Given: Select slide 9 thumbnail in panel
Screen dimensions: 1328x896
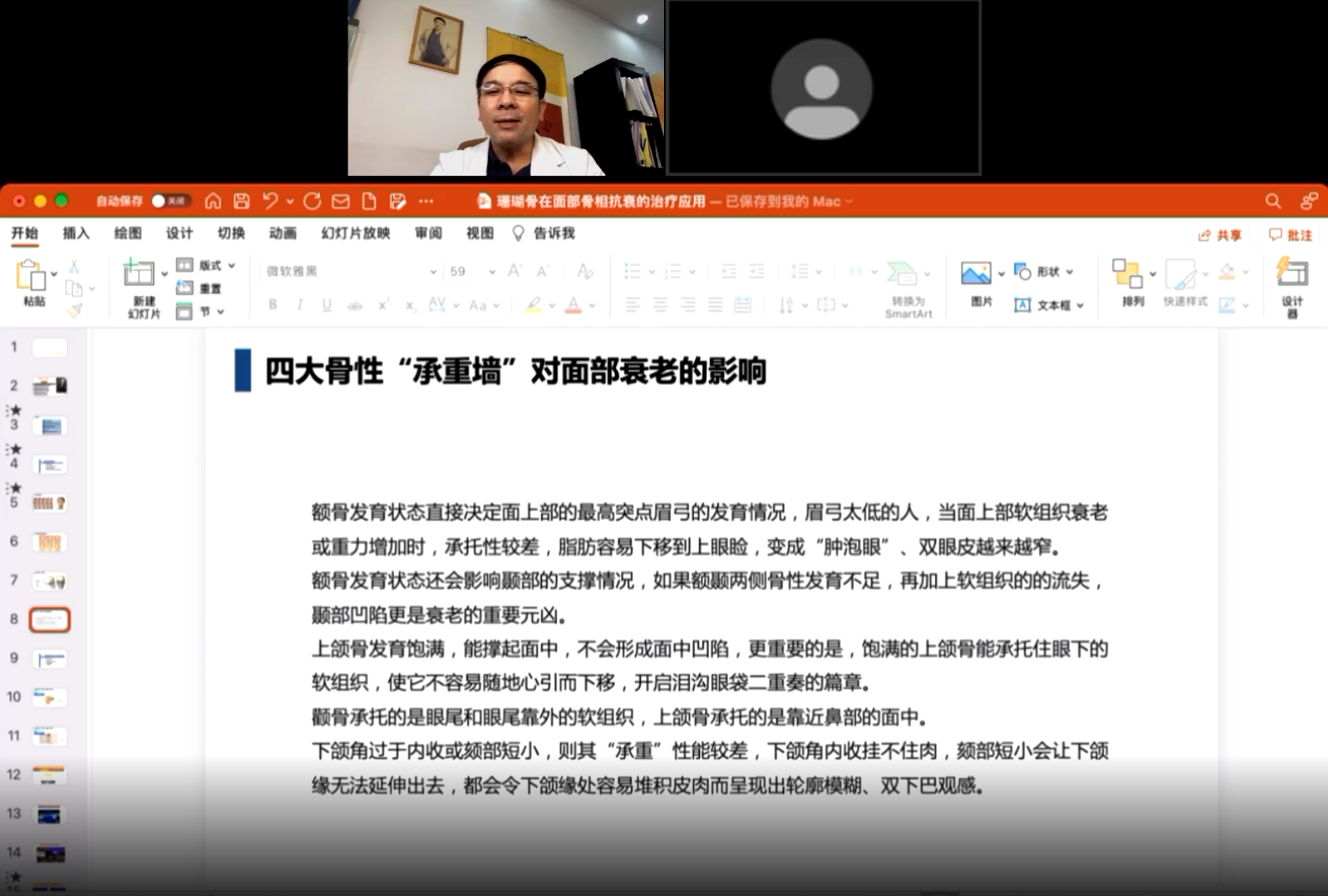Looking at the screenshot, I should tap(50, 659).
